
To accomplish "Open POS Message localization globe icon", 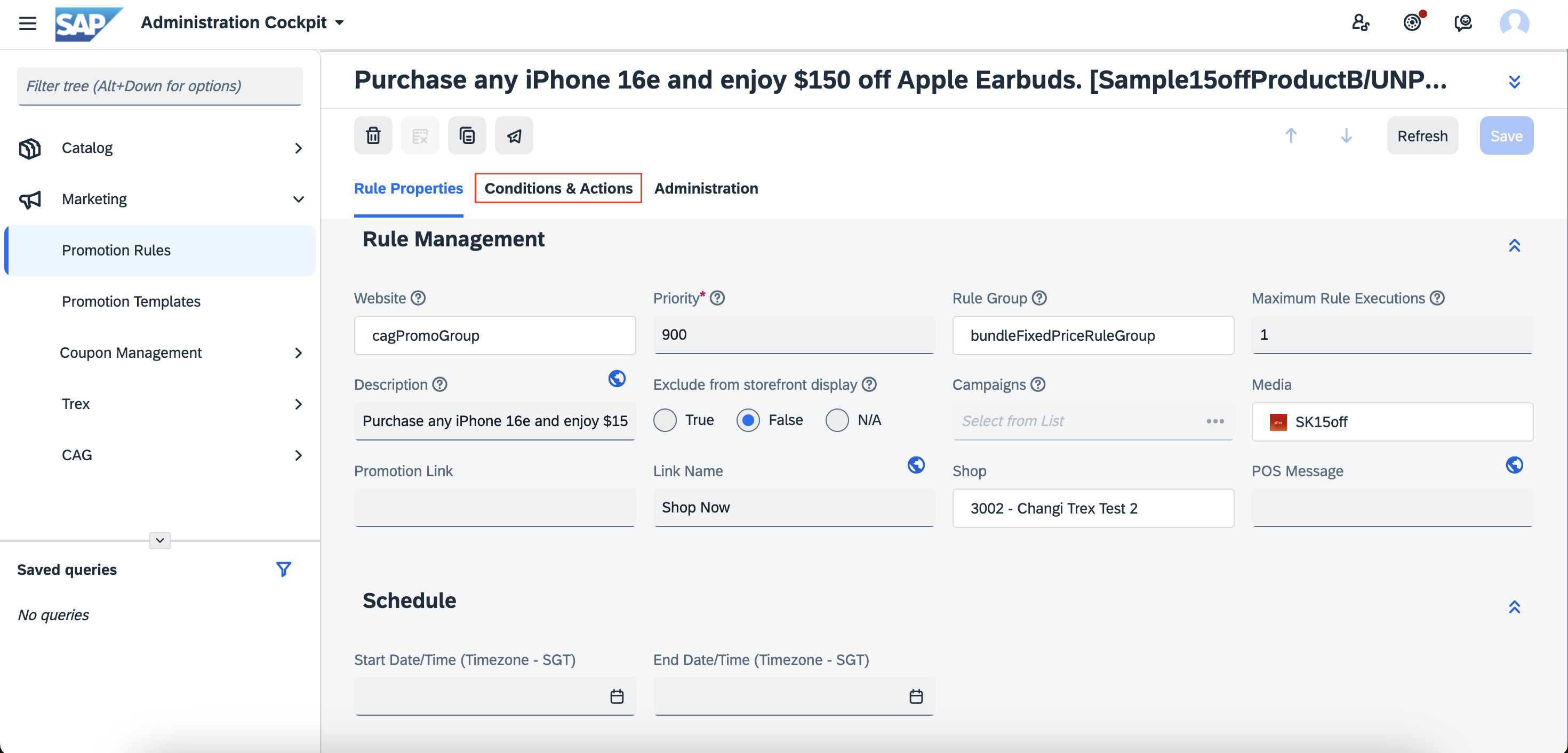I will point(1515,465).
